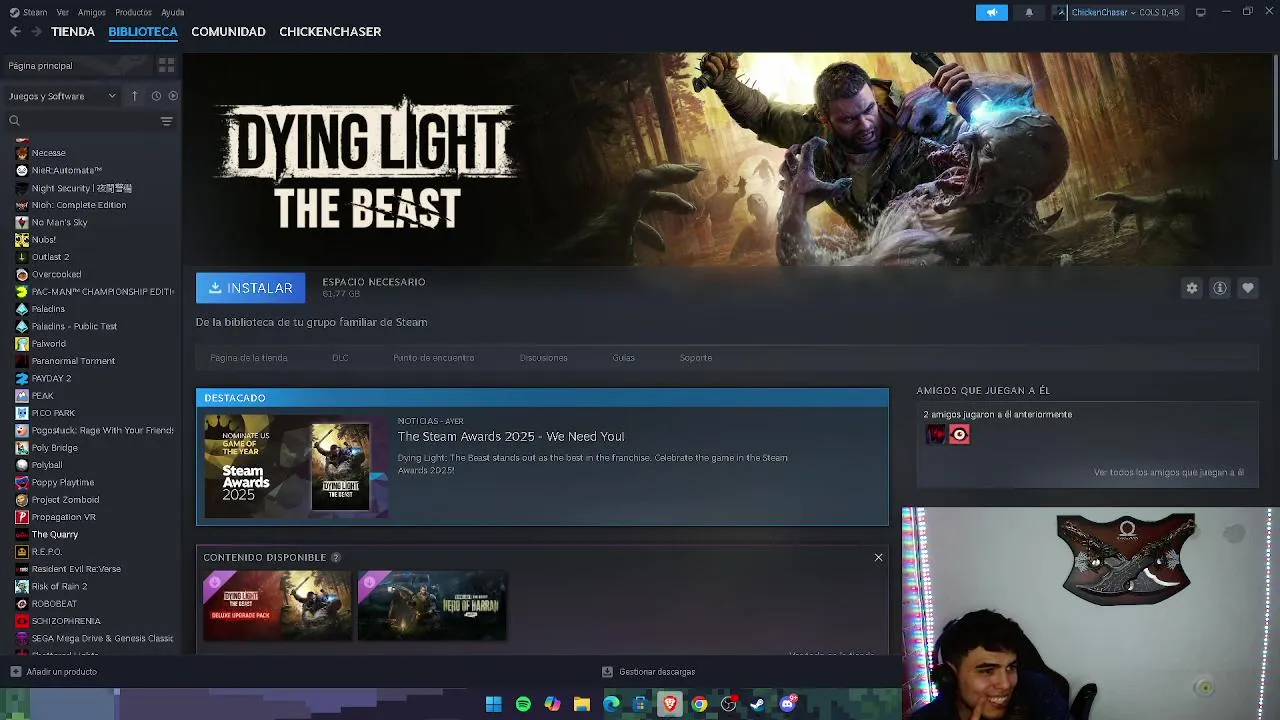This screenshot has height=720, width=1280.
Task: Open CHICKENCHASER profile section
Action: pyautogui.click(x=330, y=32)
